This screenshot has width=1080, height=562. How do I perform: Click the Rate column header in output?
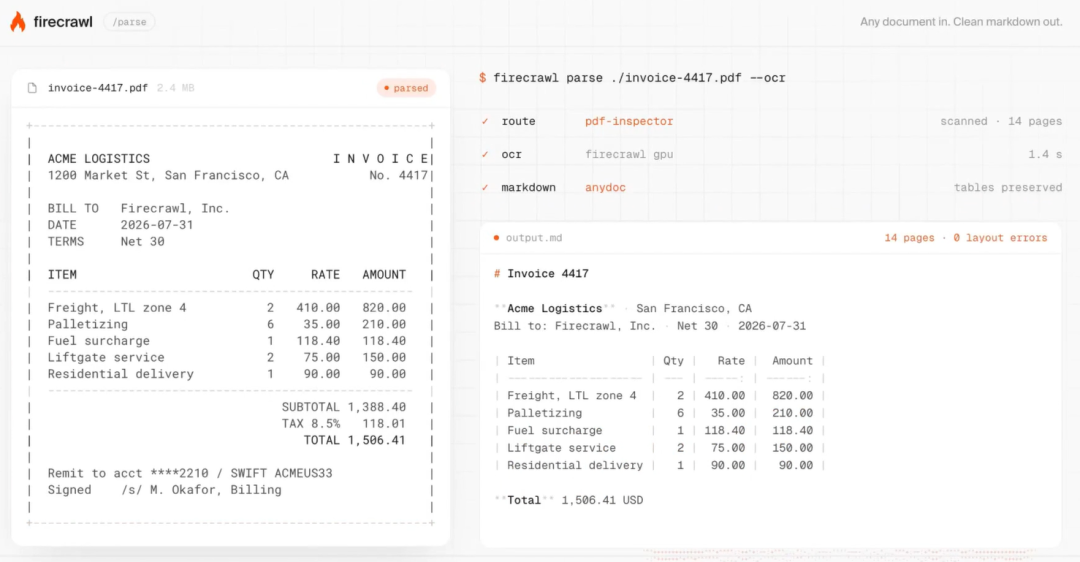pos(731,361)
